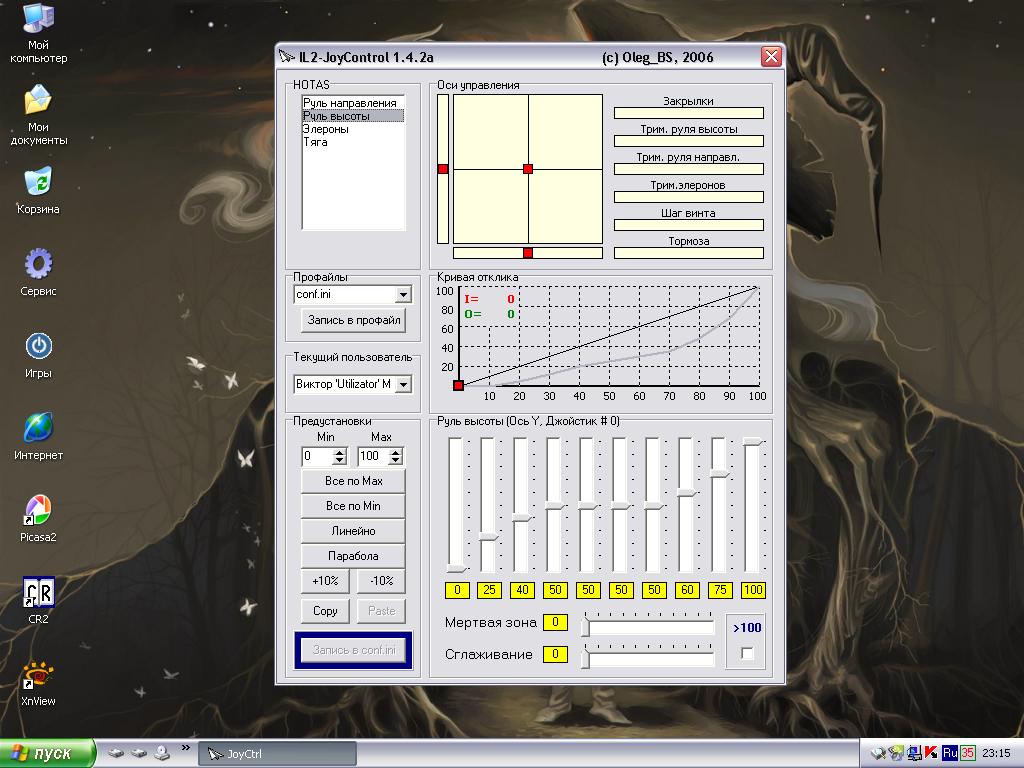The height and width of the screenshot is (768, 1024).
Task: Click the Парабола preset button
Action: click(x=353, y=556)
